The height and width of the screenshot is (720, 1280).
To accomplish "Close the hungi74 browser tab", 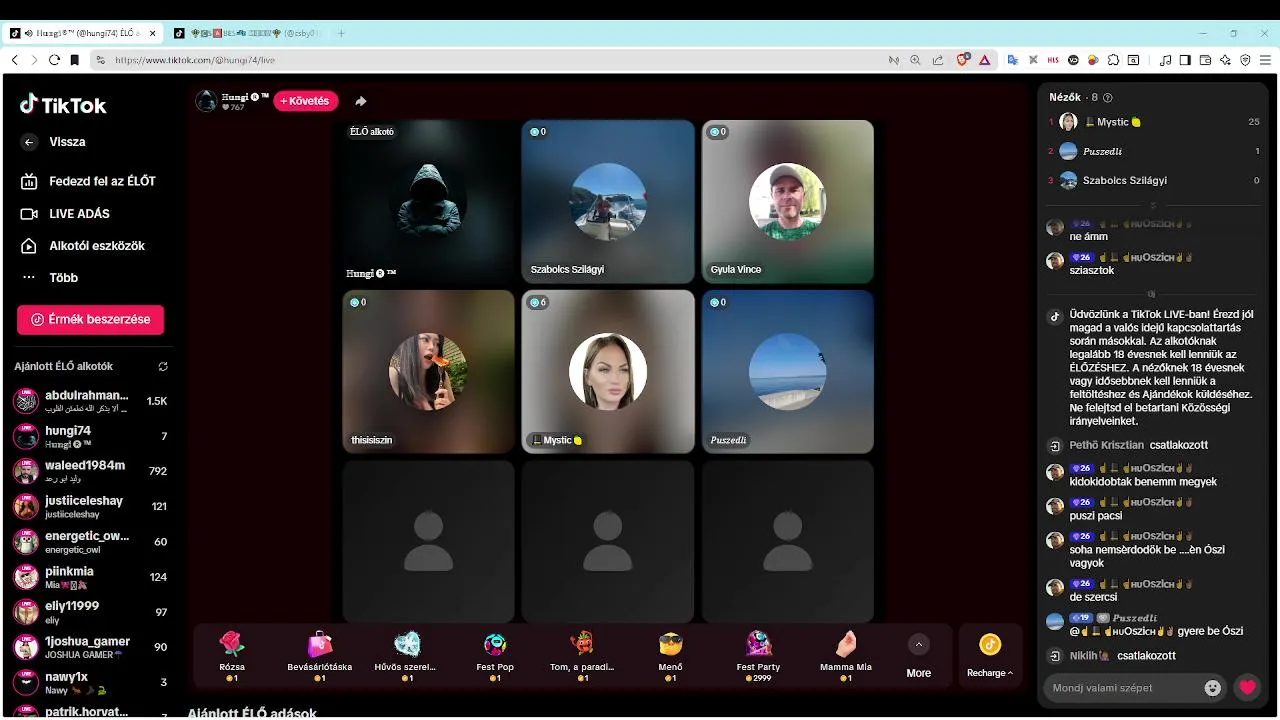I will click(153, 33).
